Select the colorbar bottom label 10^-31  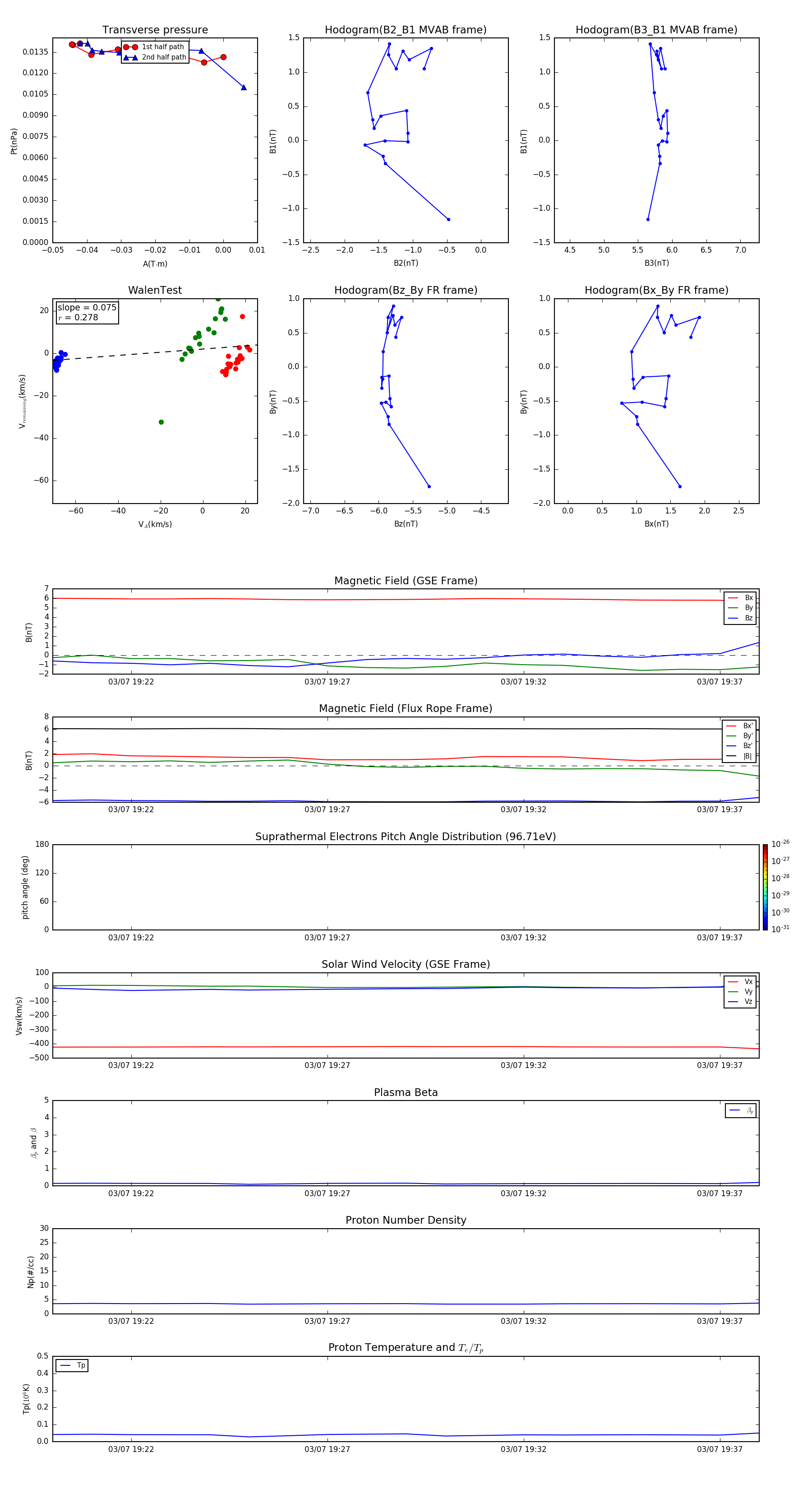(780, 929)
